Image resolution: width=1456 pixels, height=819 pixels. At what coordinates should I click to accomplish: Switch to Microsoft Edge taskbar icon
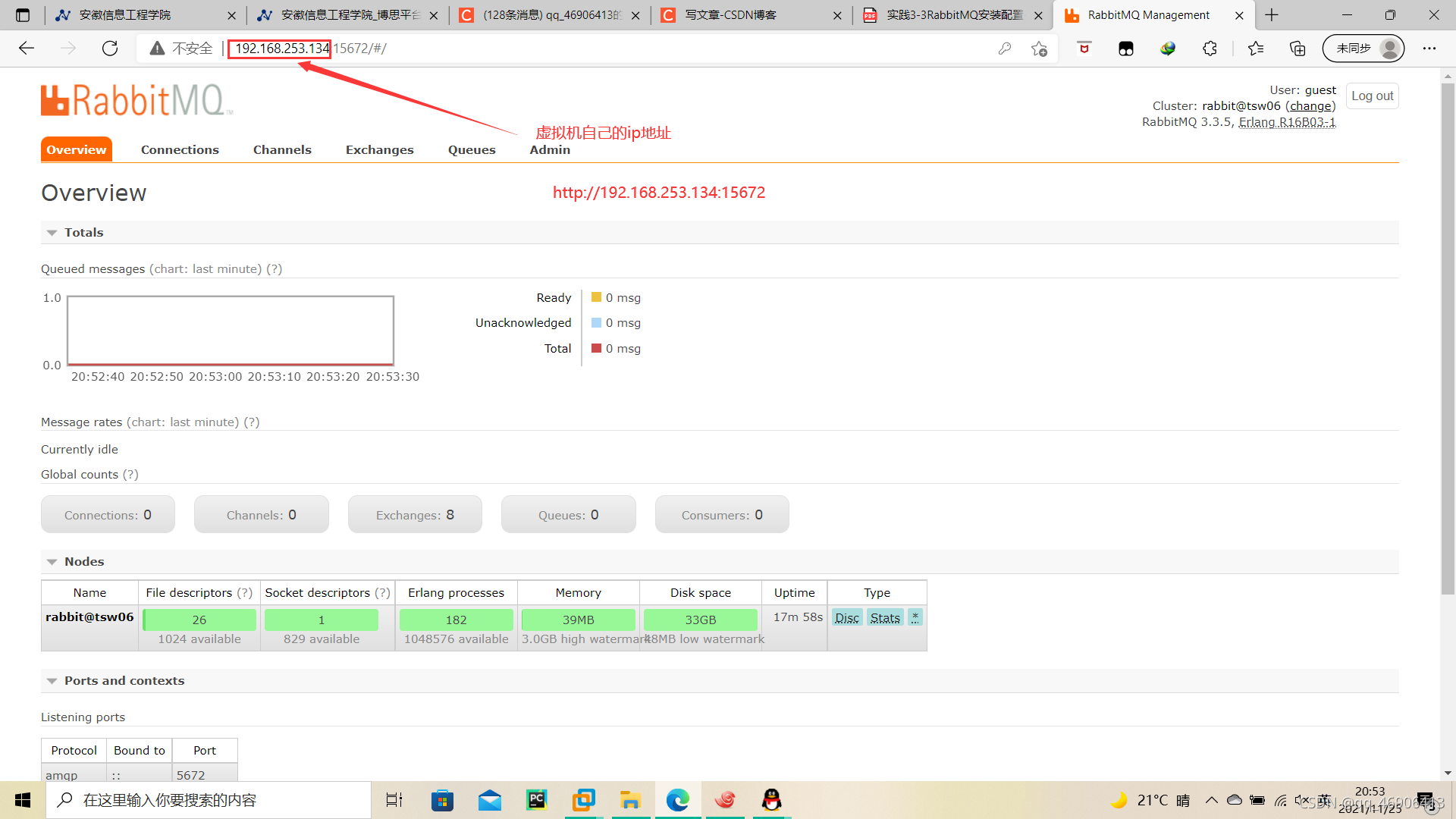677,800
